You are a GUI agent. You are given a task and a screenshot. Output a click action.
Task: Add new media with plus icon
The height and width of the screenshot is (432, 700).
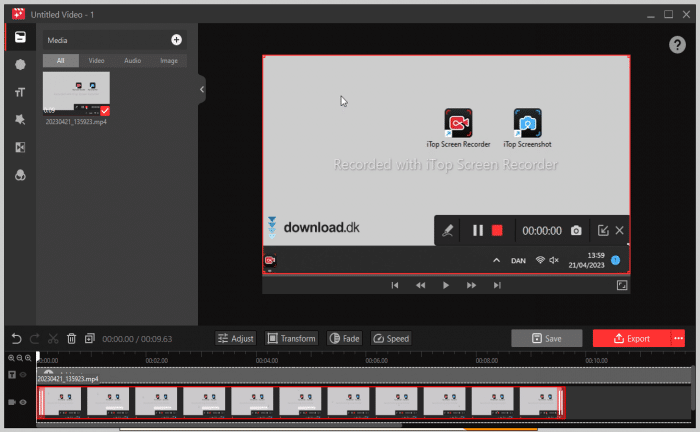point(176,40)
